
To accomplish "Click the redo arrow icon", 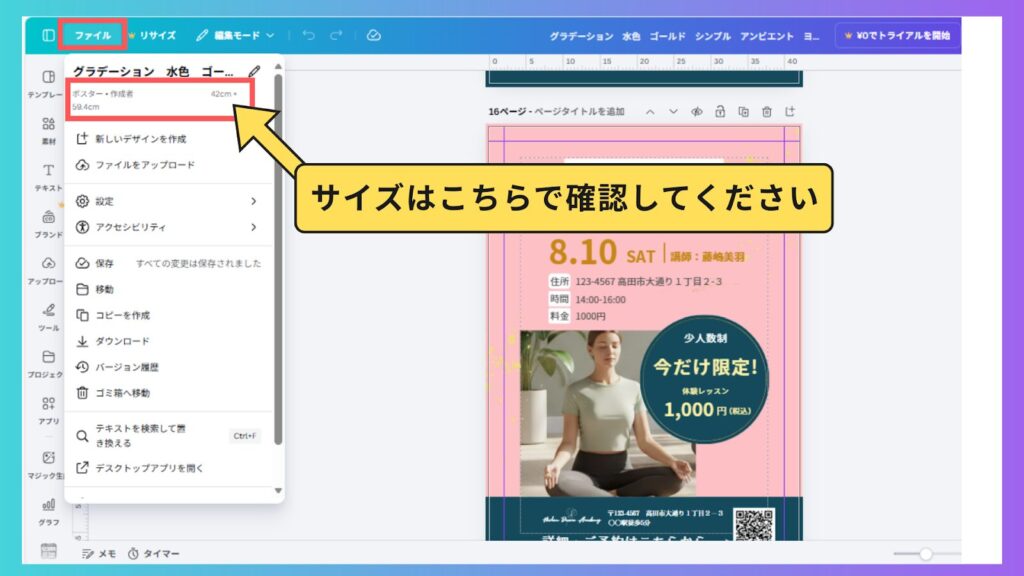I will coord(336,35).
